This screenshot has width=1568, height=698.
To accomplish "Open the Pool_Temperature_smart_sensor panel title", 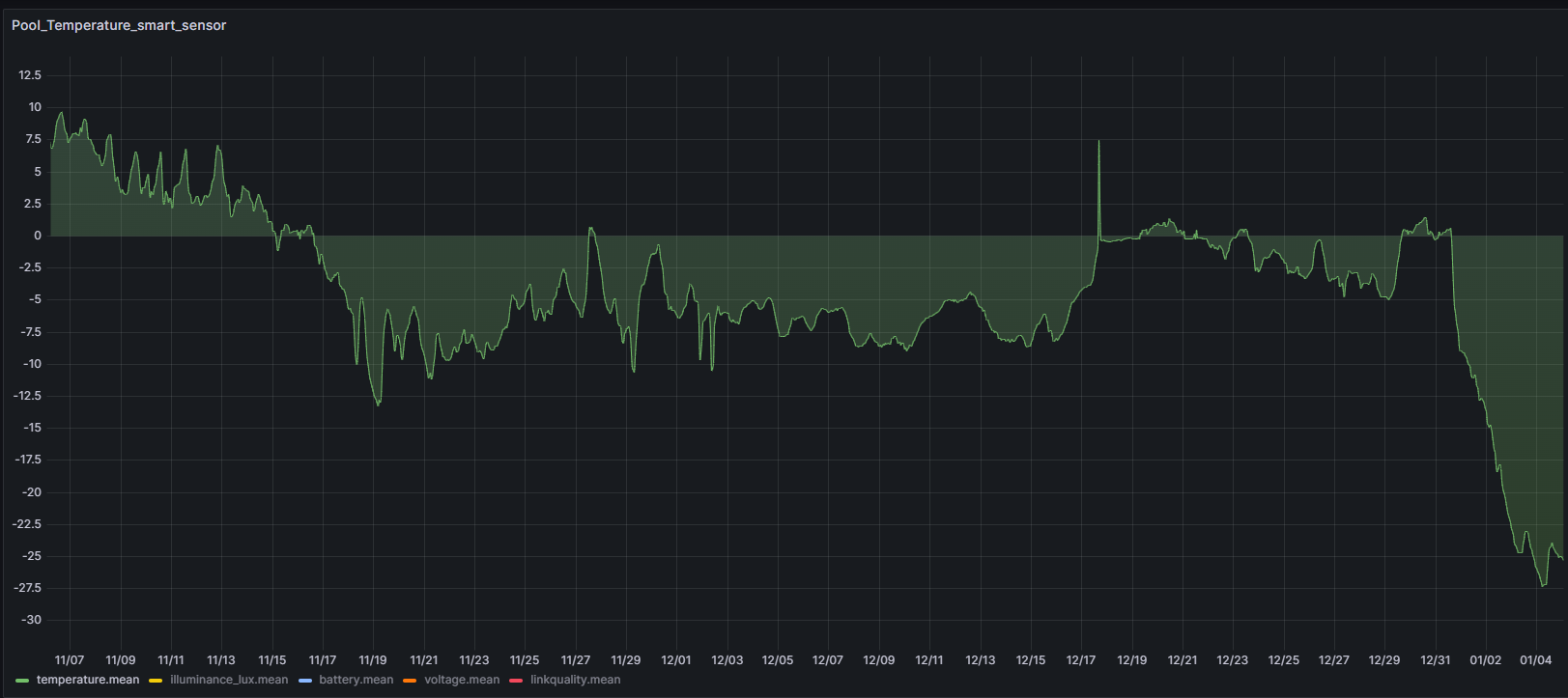I will click(x=119, y=25).
